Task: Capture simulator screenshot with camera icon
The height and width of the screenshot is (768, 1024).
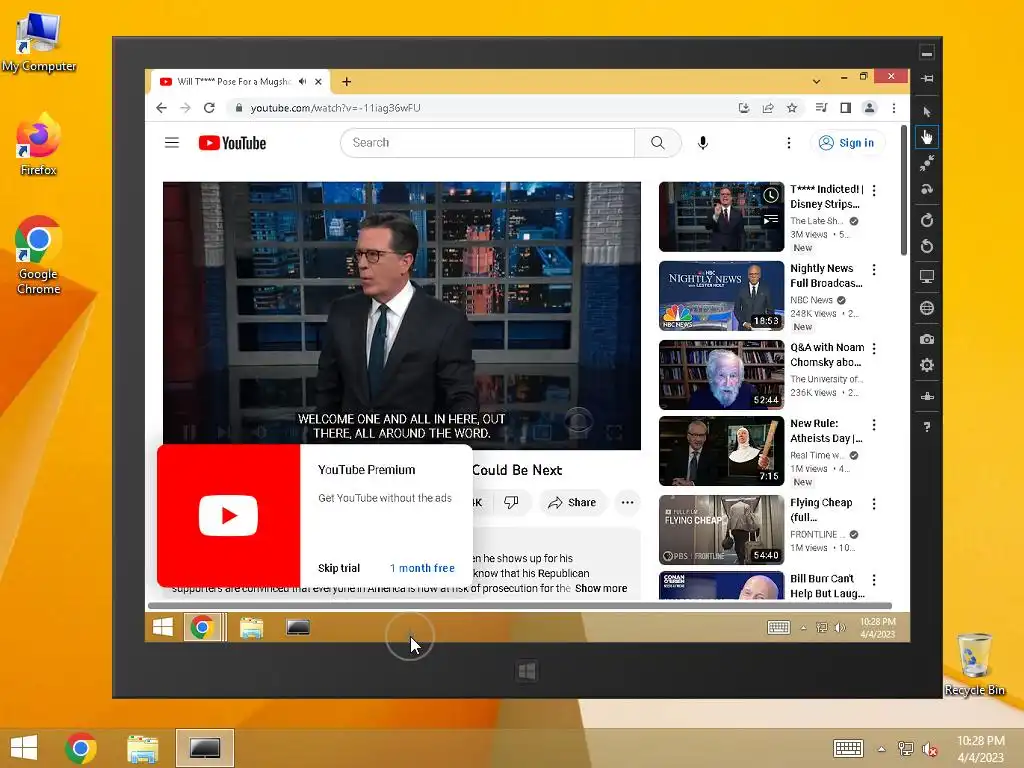Action: [x=927, y=340]
